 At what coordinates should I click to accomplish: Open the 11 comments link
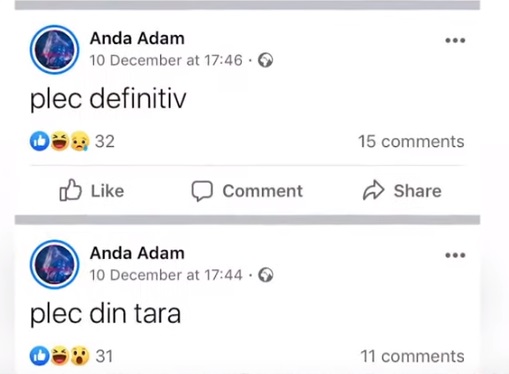[x=412, y=356]
